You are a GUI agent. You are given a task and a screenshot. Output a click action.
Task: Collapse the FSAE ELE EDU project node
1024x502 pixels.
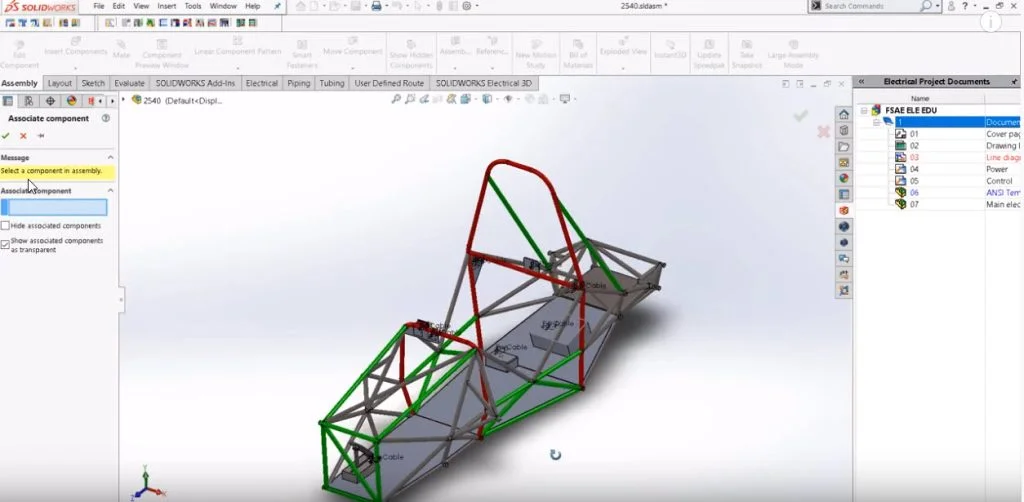(864, 111)
